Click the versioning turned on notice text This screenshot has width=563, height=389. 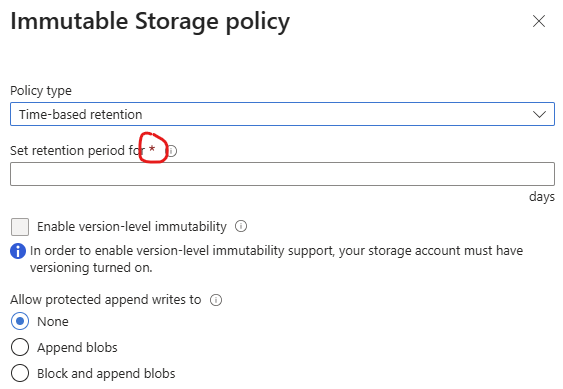pos(276,259)
